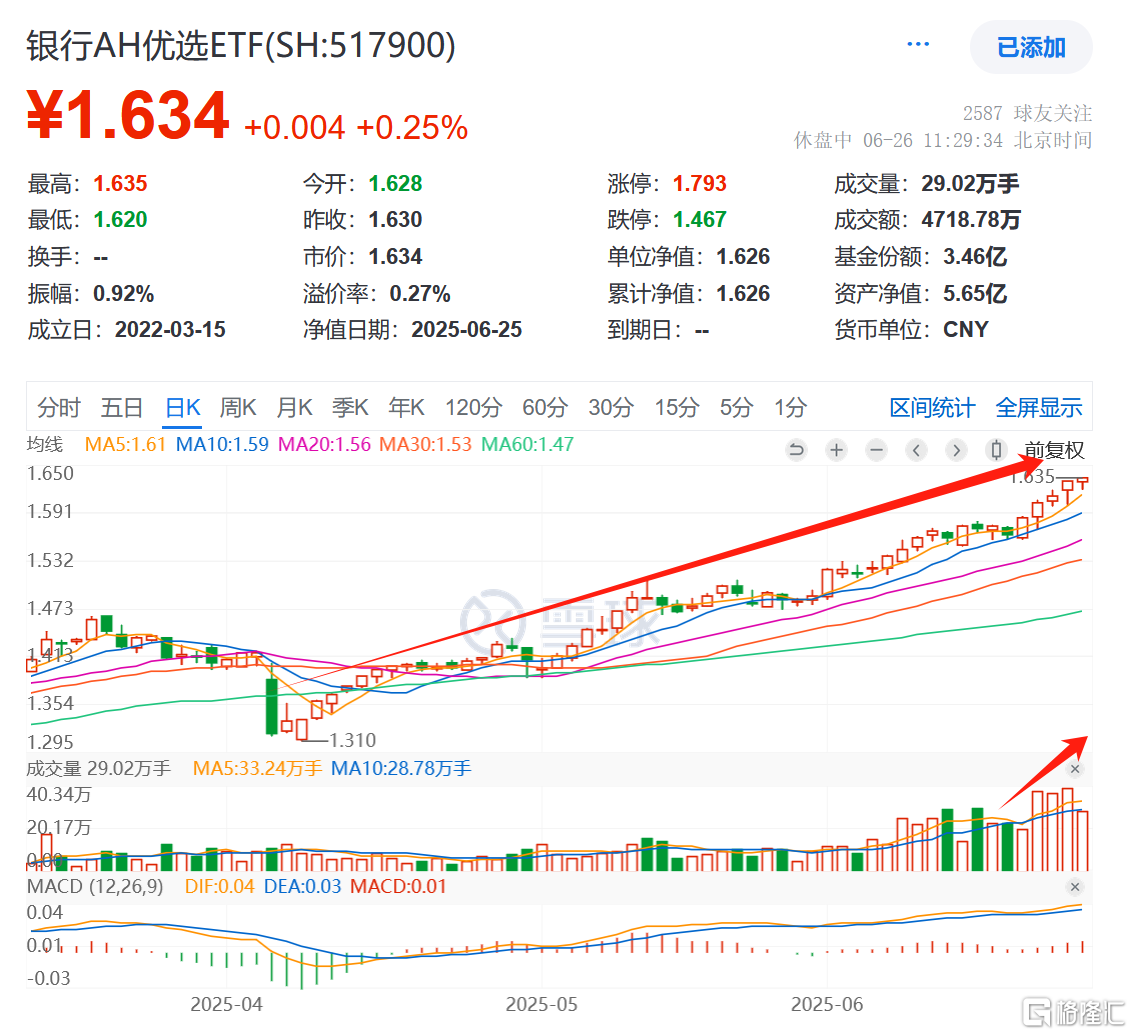Close the 成交量 volume indicator panel
Screen dimensions: 1133x1035
[x=1074, y=769]
